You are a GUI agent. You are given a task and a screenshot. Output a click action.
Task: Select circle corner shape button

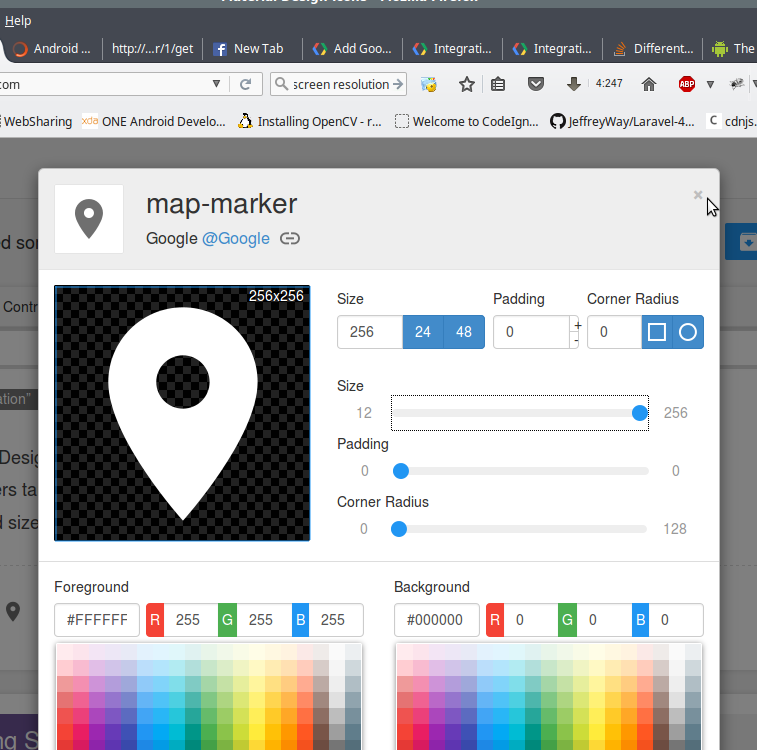(688, 332)
